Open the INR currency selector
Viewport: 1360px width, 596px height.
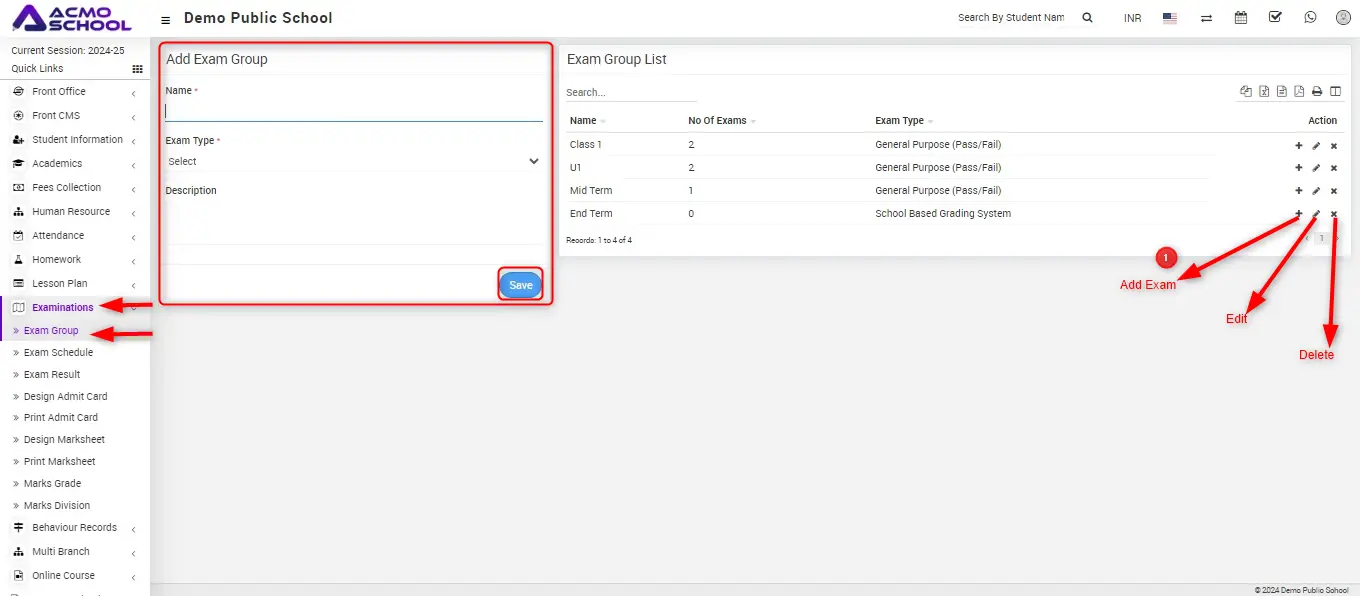coord(1132,18)
